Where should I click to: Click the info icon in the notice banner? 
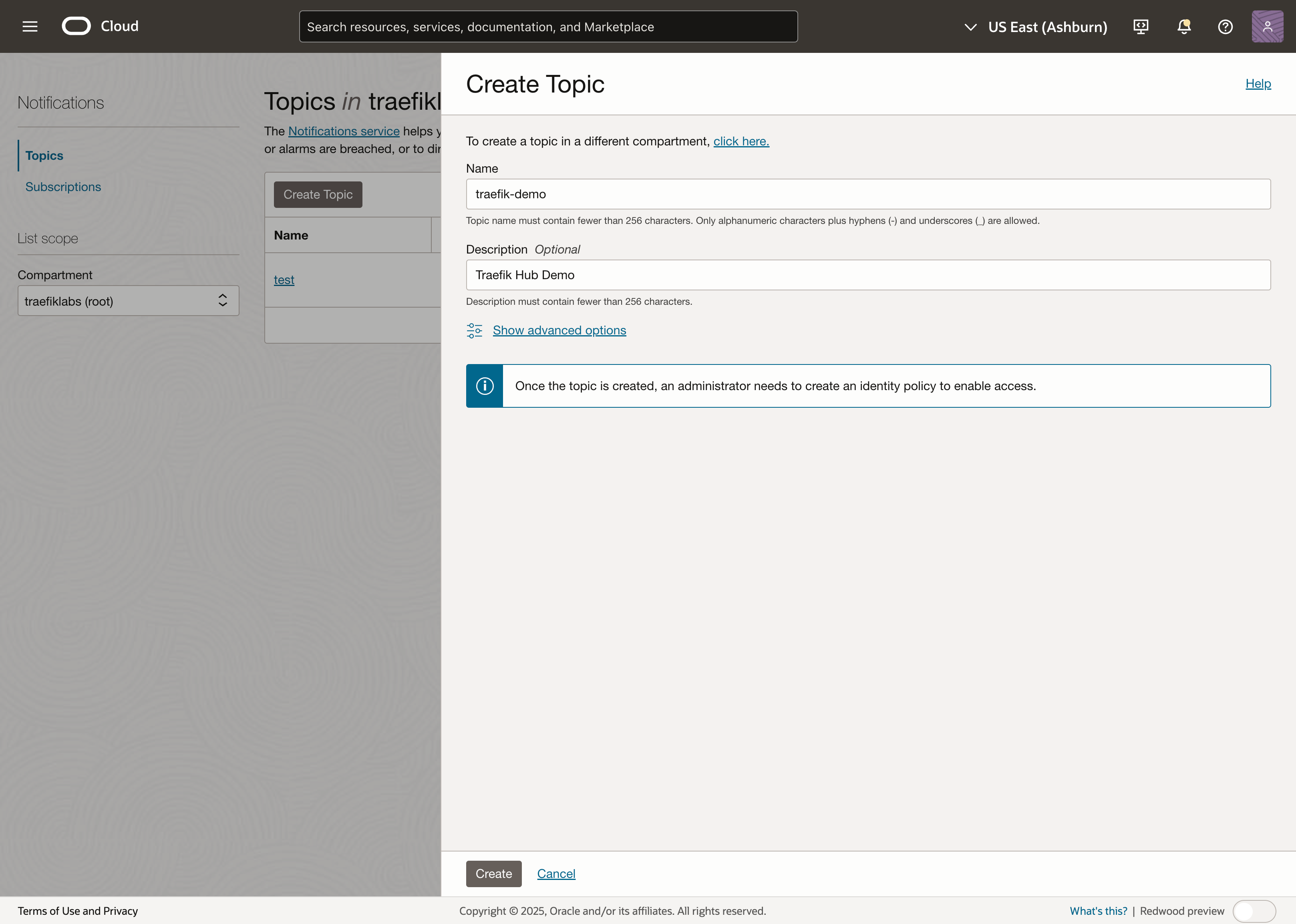(x=485, y=386)
